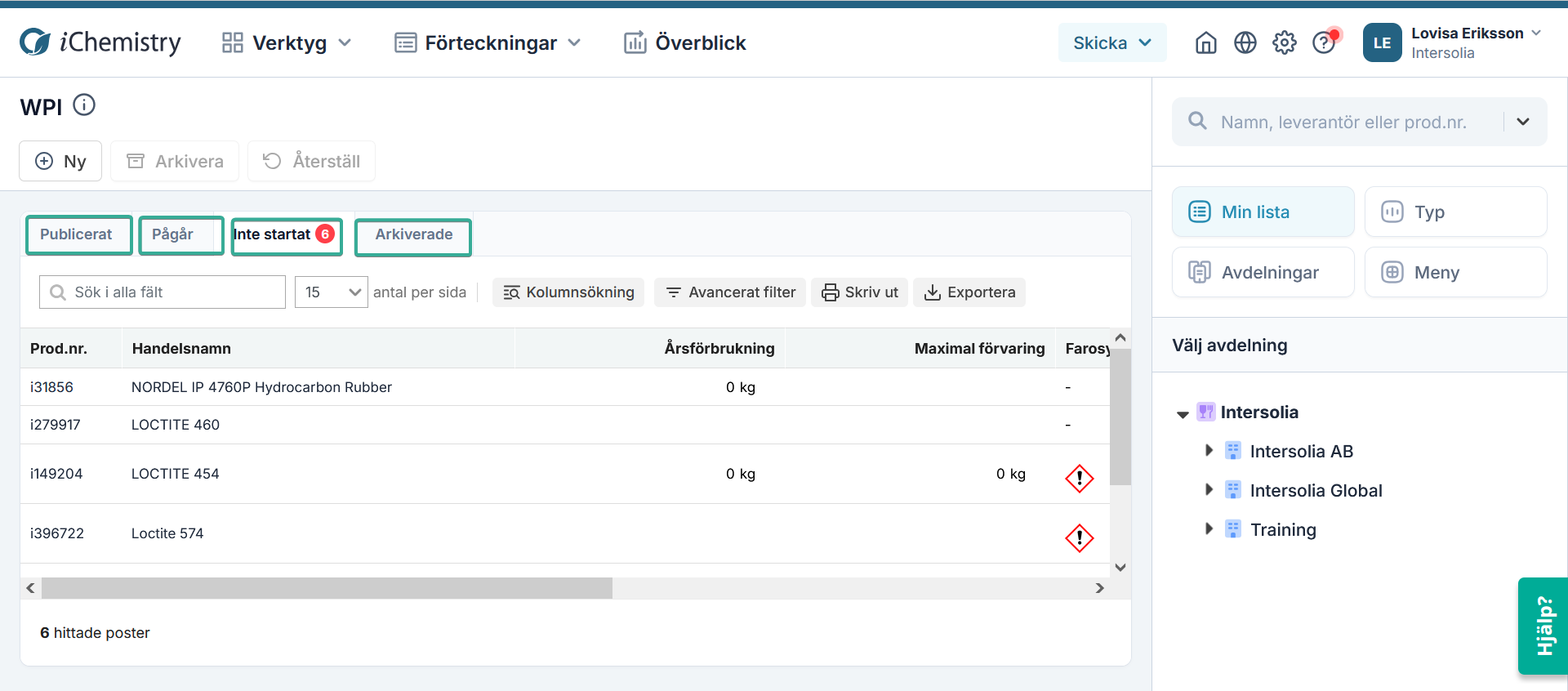
Task: Click the Återställ button
Action: (x=311, y=161)
